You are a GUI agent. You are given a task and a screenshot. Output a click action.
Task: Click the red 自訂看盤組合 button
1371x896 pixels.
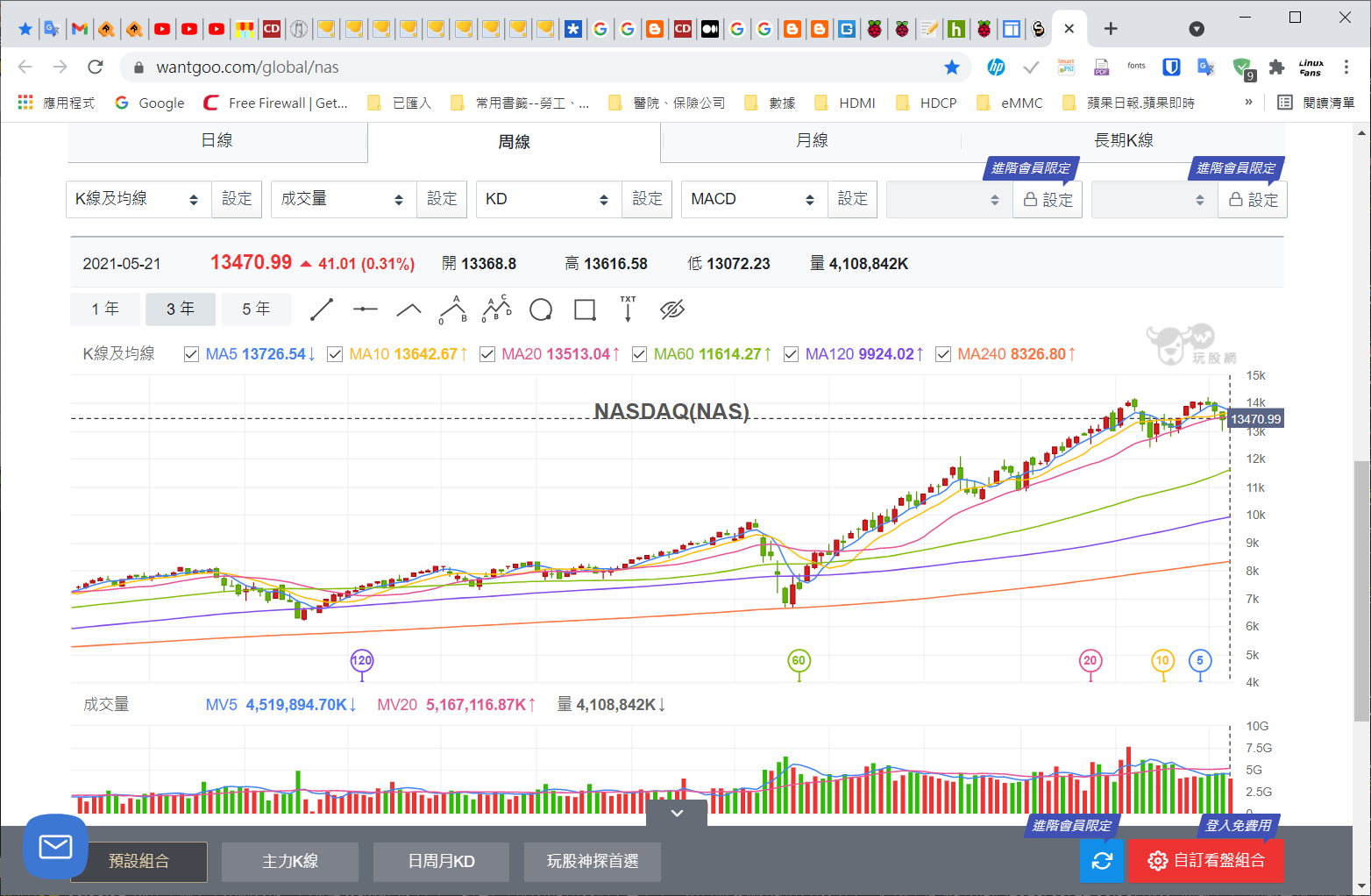[x=1207, y=861]
